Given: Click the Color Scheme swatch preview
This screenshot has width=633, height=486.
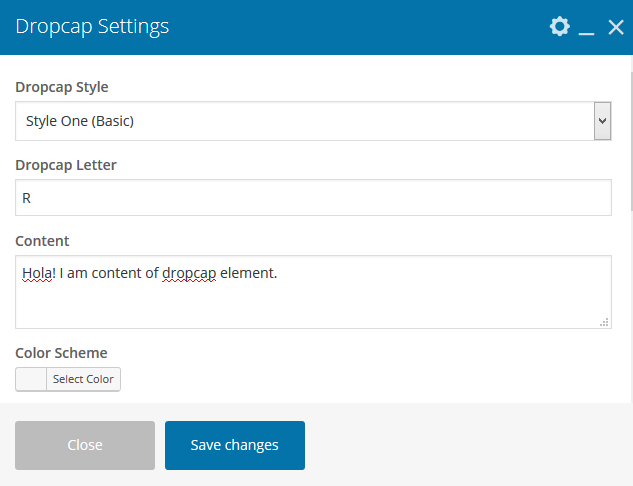Looking at the screenshot, I should click(31, 379).
